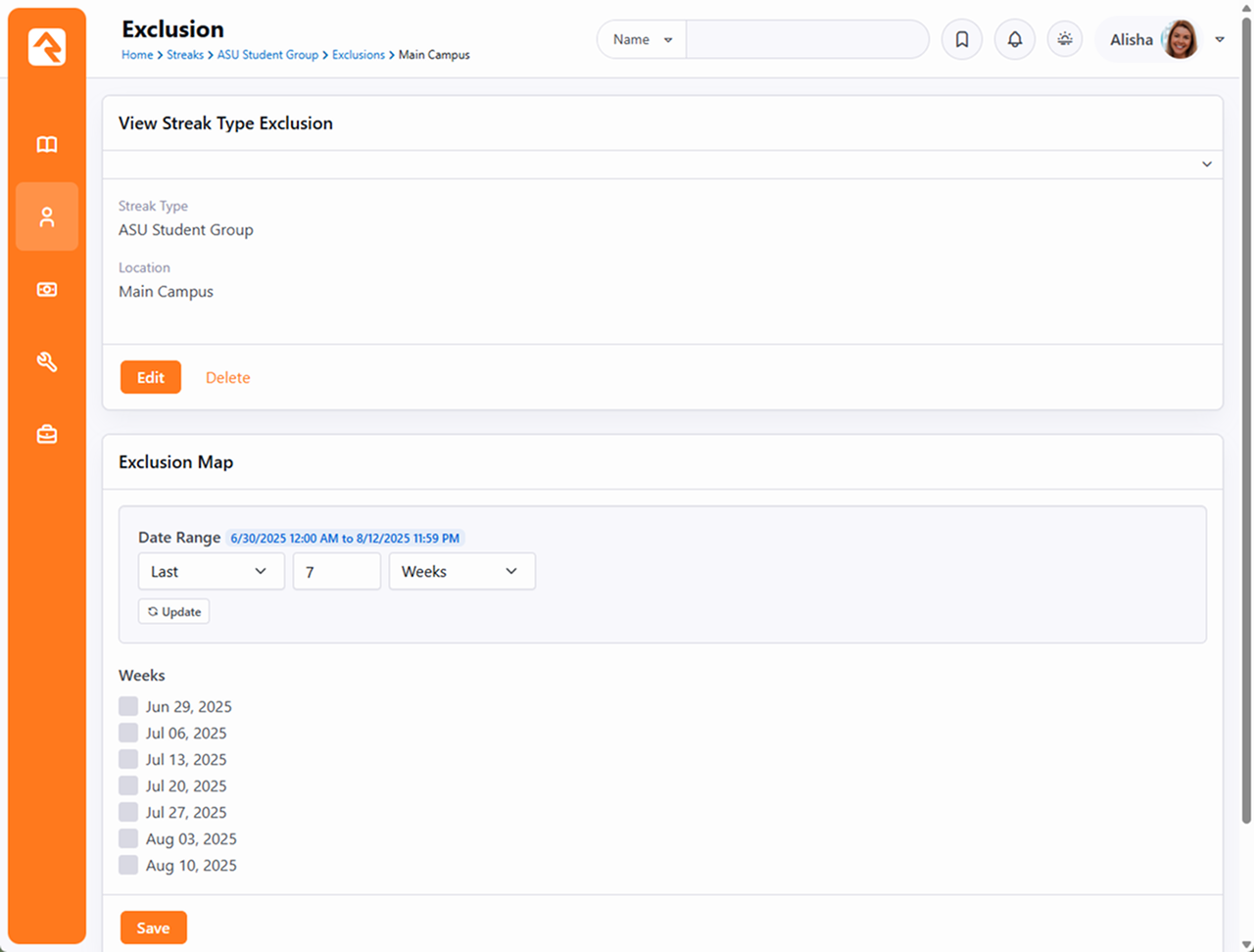The width and height of the screenshot is (1254, 952).
Task: Navigate to the Exclusions breadcrumb link
Action: coord(358,55)
